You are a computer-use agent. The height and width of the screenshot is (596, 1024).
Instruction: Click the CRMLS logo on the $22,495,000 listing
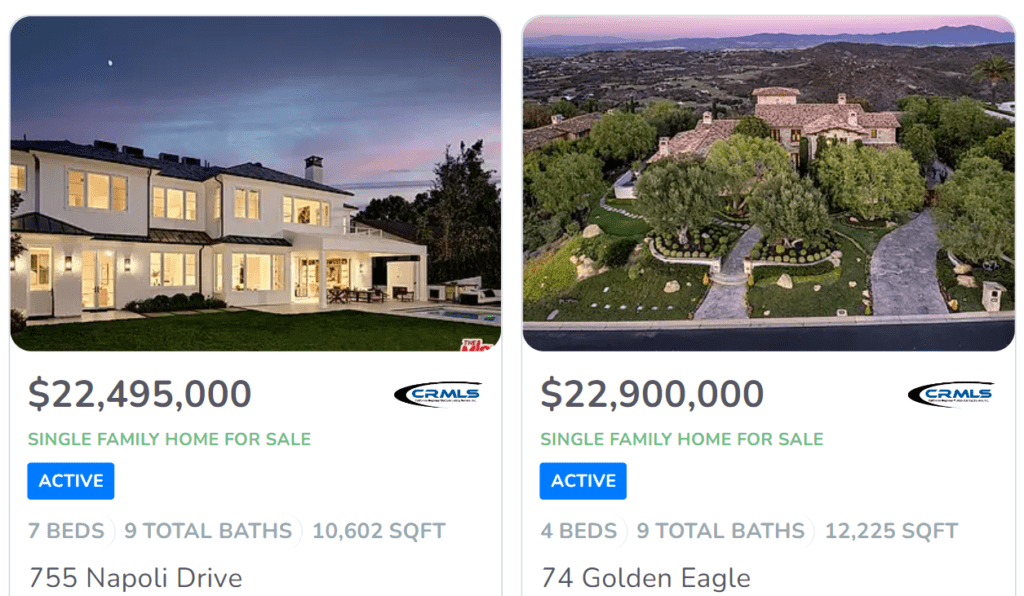(x=437, y=394)
